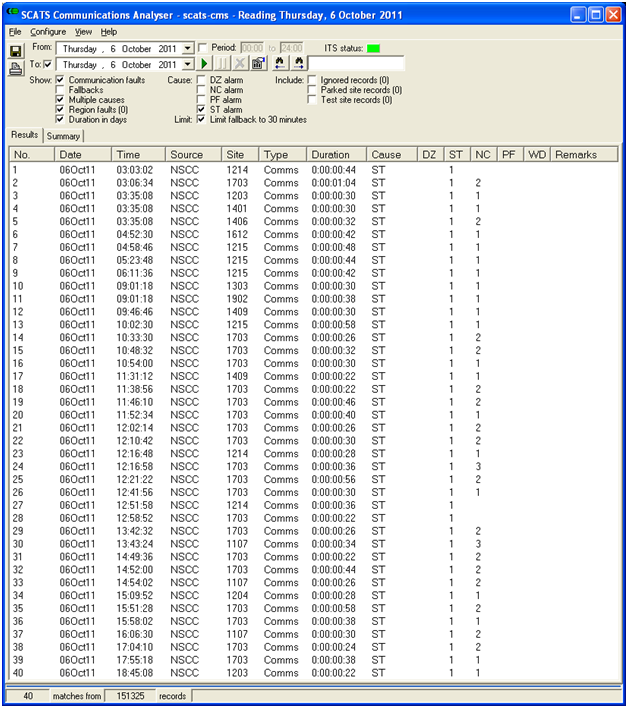Sort by the No. column header

point(32,155)
